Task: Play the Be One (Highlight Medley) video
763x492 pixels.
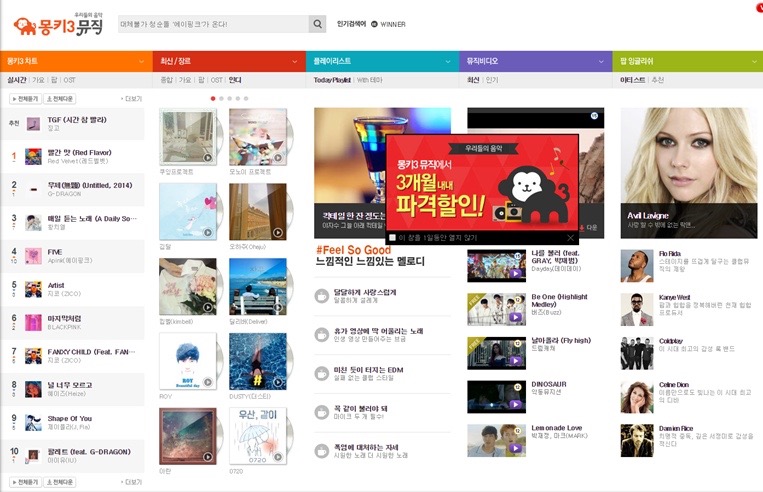Action: coord(515,317)
